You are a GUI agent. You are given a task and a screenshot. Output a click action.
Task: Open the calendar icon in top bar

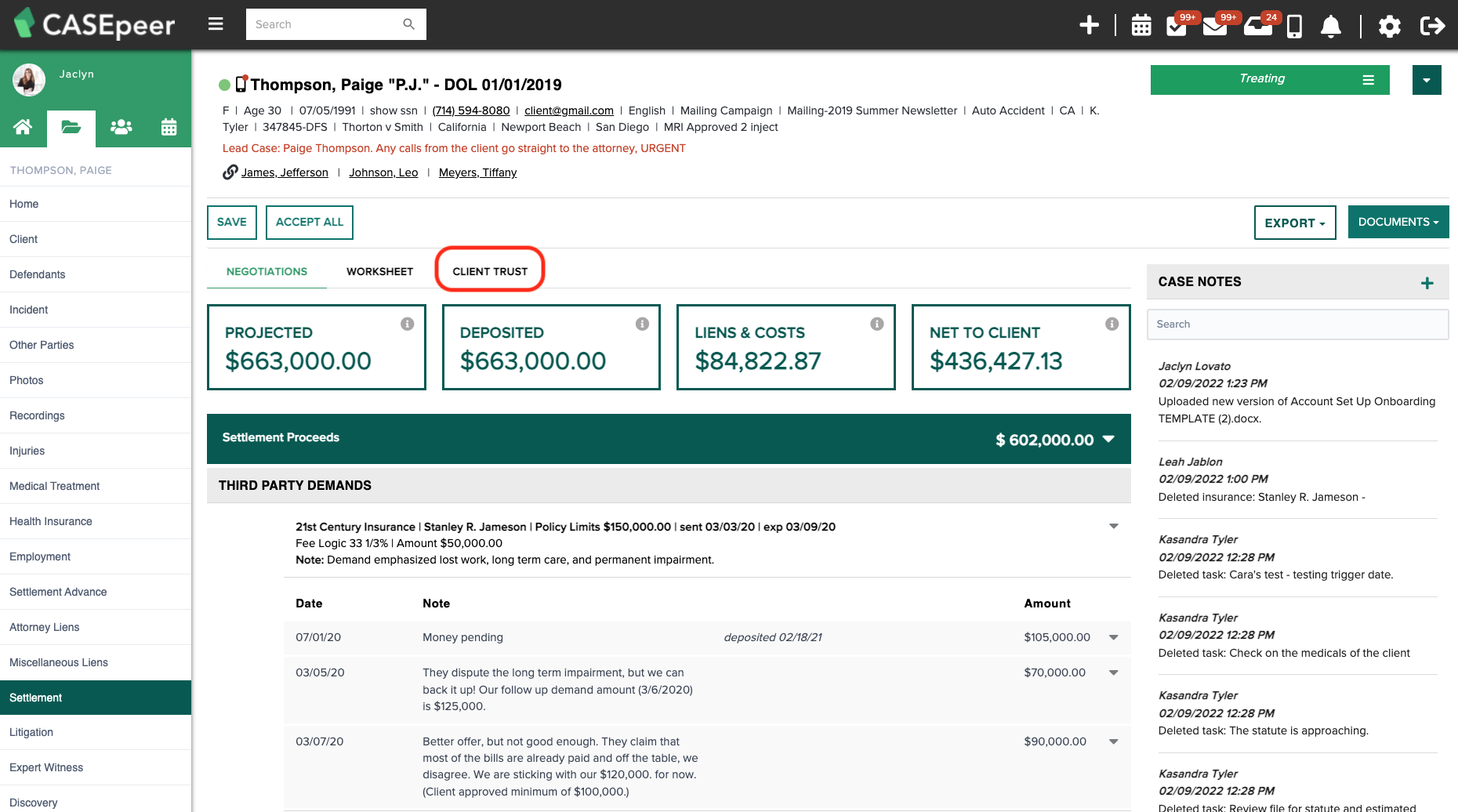[x=1141, y=26]
